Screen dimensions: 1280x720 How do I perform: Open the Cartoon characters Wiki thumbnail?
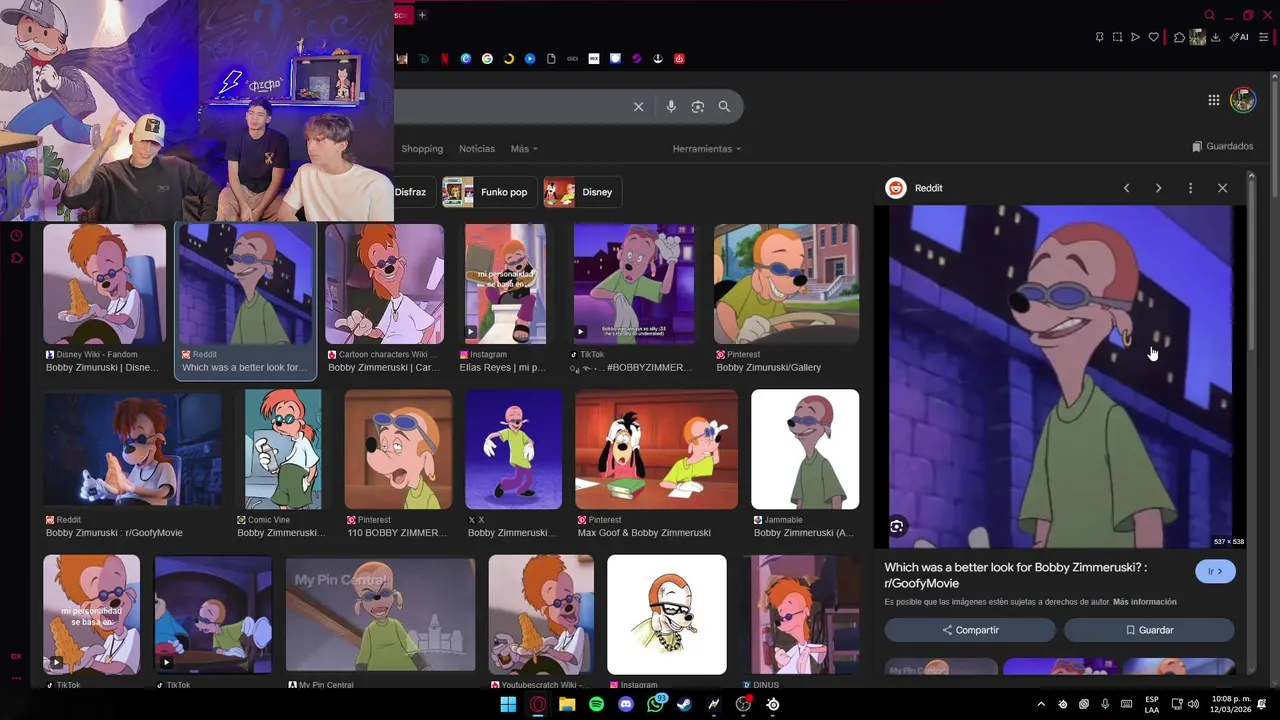pyautogui.click(x=384, y=284)
